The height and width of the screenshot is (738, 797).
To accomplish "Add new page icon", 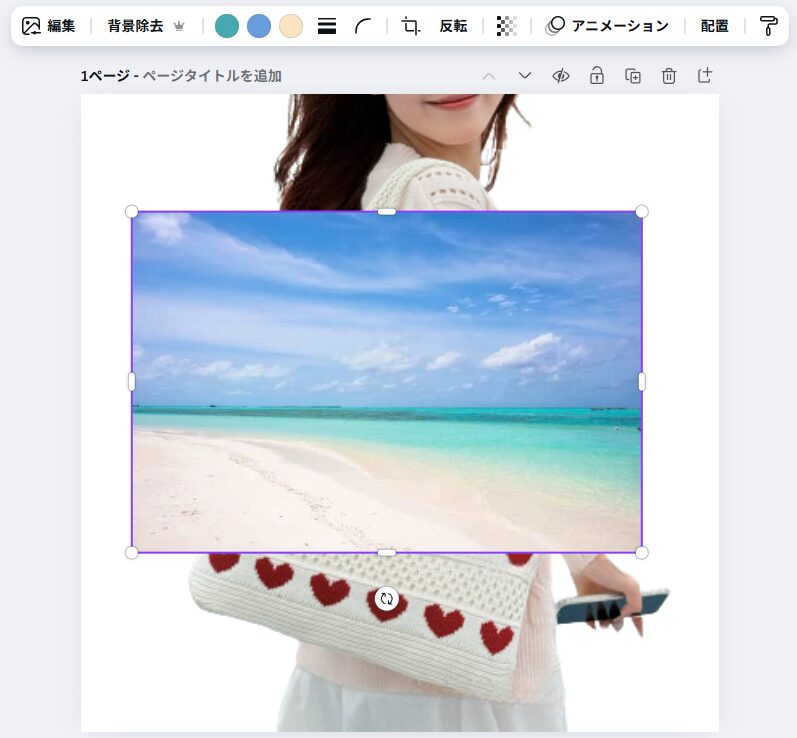I will (705, 76).
